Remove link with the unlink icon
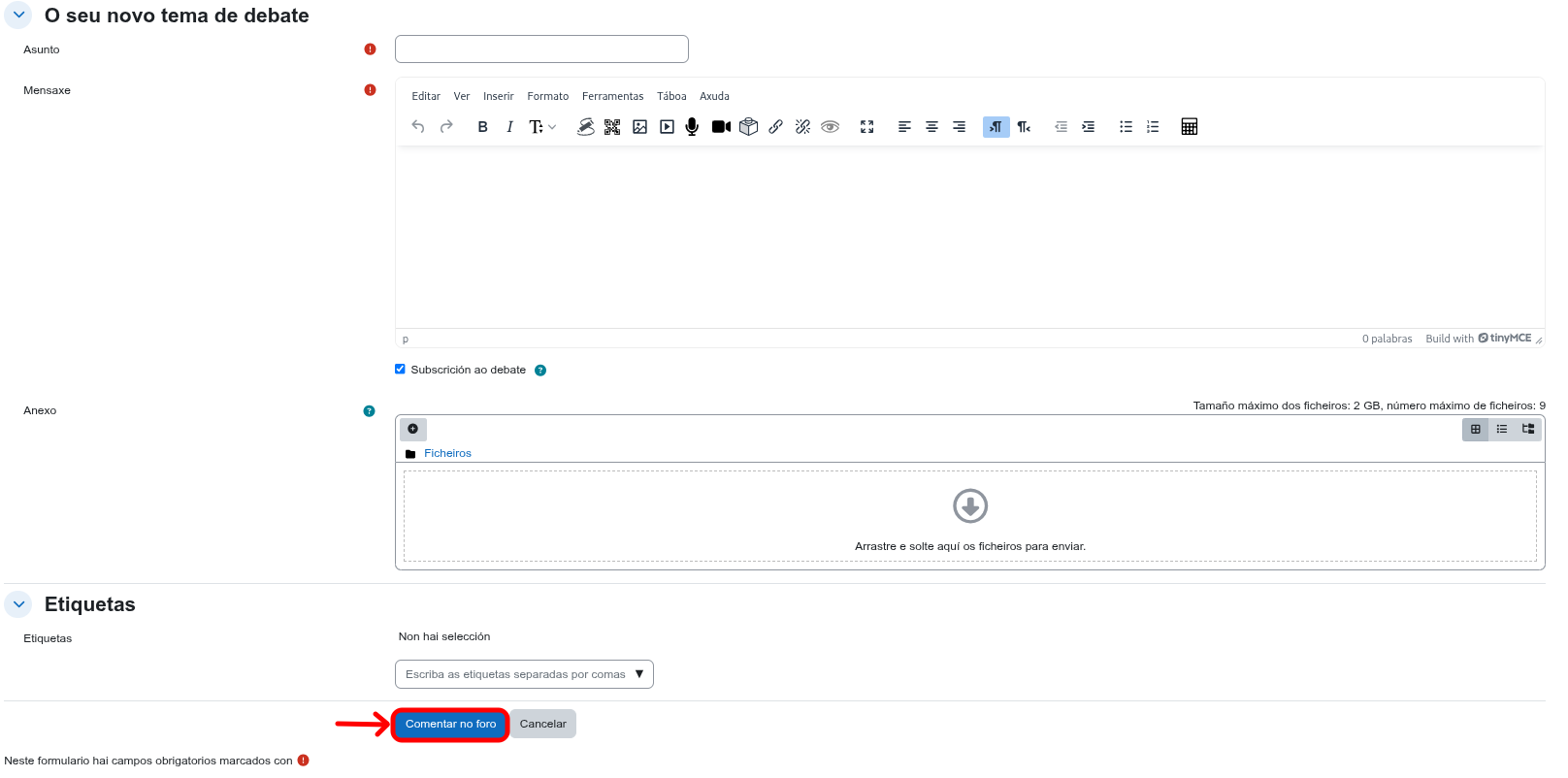This screenshot has width=1568, height=778. tap(802, 127)
